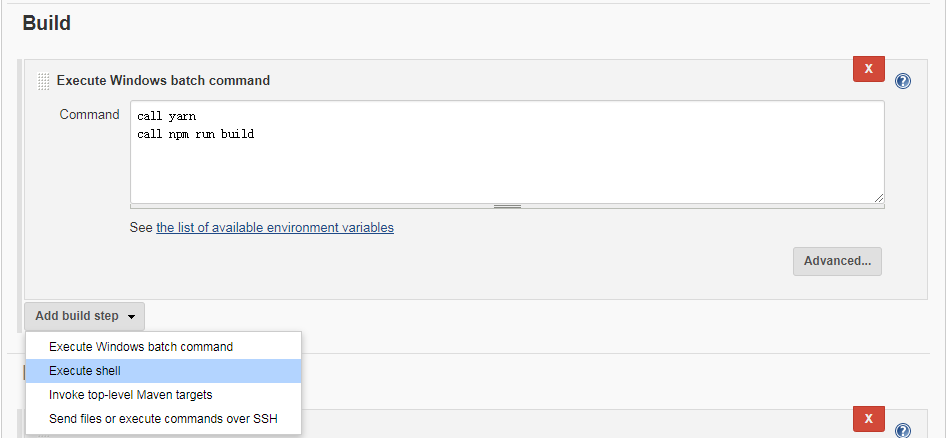Click inside the Command text area
947x438 pixels.
[x=507, y=152]
